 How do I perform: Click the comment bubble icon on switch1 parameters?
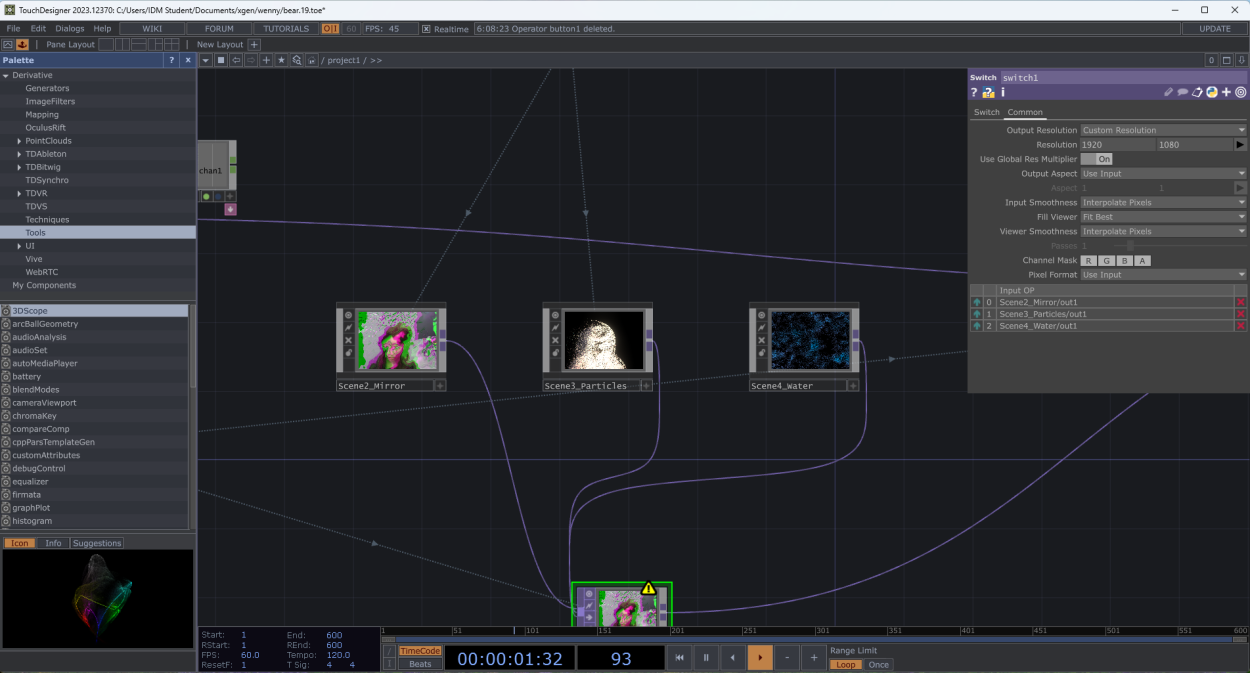coord(1182,92)
